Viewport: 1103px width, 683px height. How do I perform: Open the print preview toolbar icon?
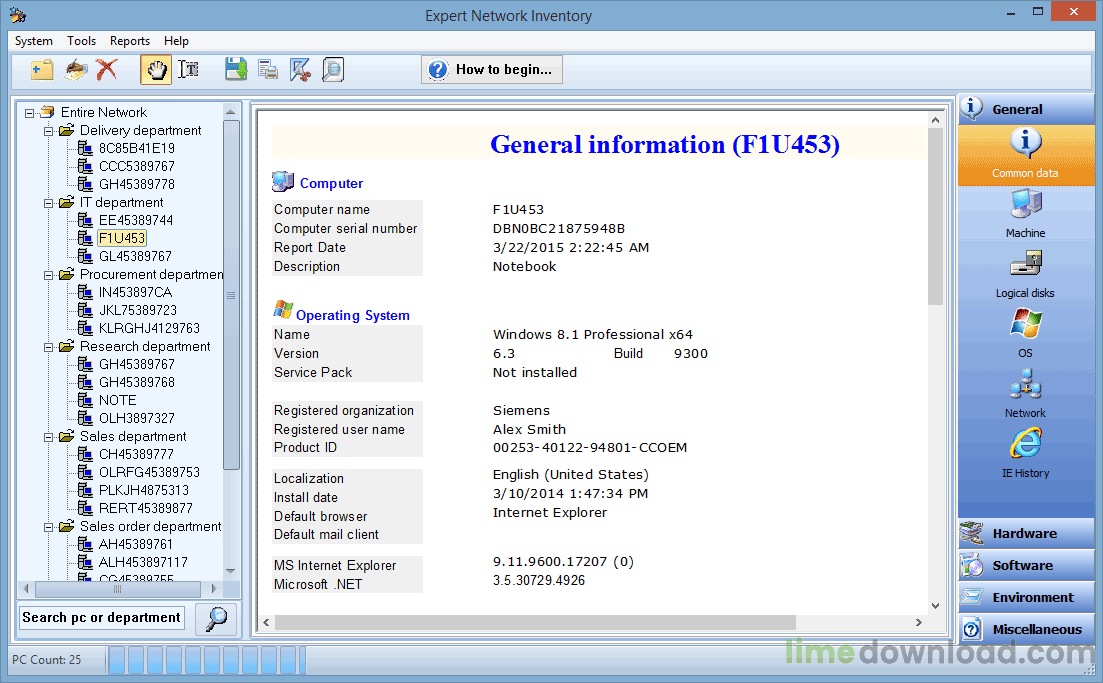coord(331,69)
